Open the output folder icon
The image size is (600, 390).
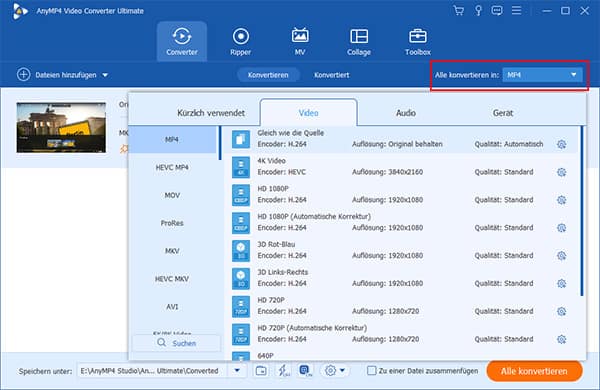[261, 370]
